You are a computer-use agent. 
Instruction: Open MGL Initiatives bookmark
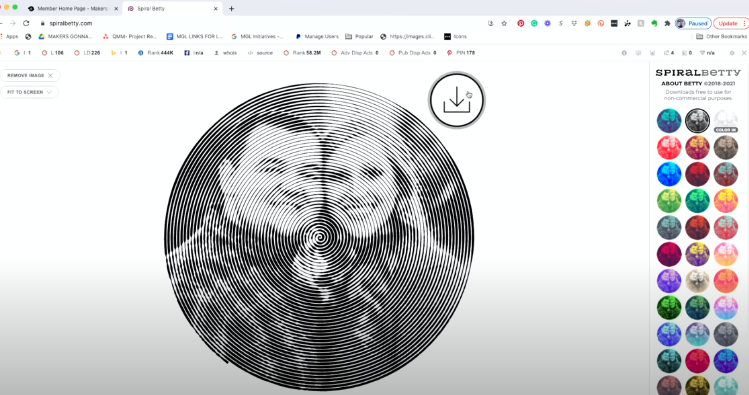click(x=257, y=36)
